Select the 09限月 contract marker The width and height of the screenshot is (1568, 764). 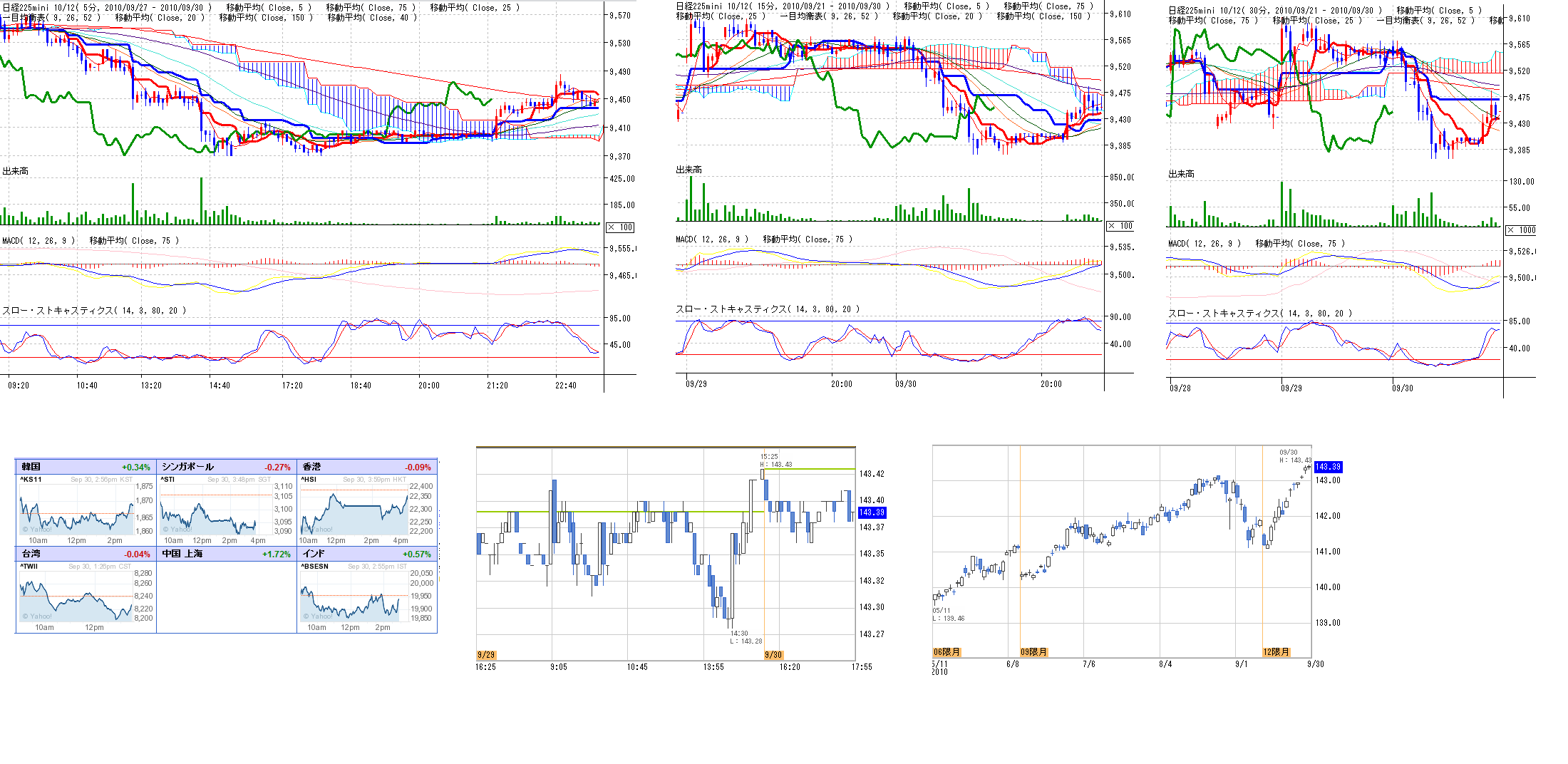tap(1033, 652)
